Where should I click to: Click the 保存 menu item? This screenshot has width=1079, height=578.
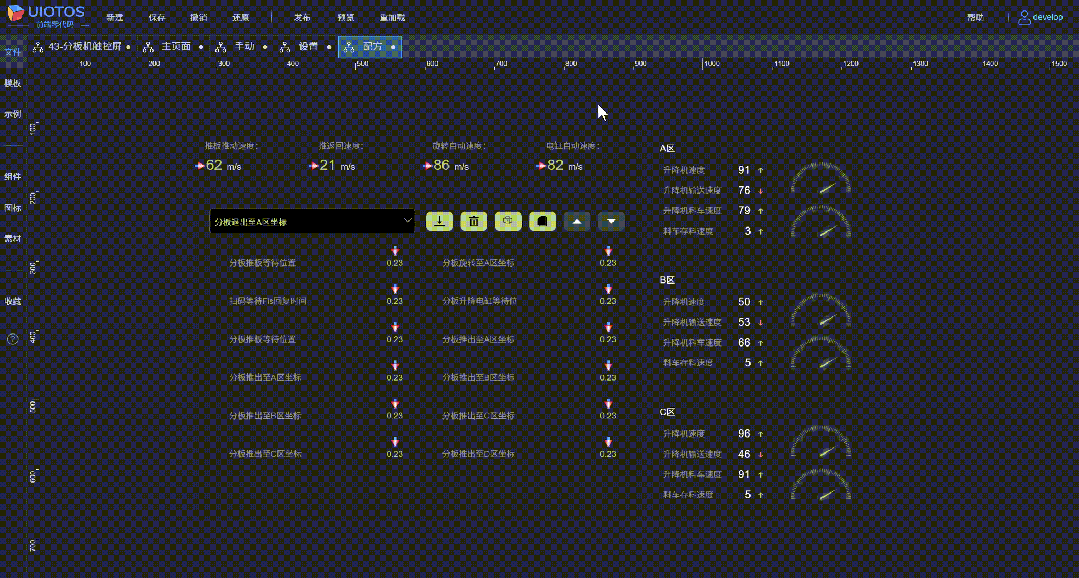157,17
